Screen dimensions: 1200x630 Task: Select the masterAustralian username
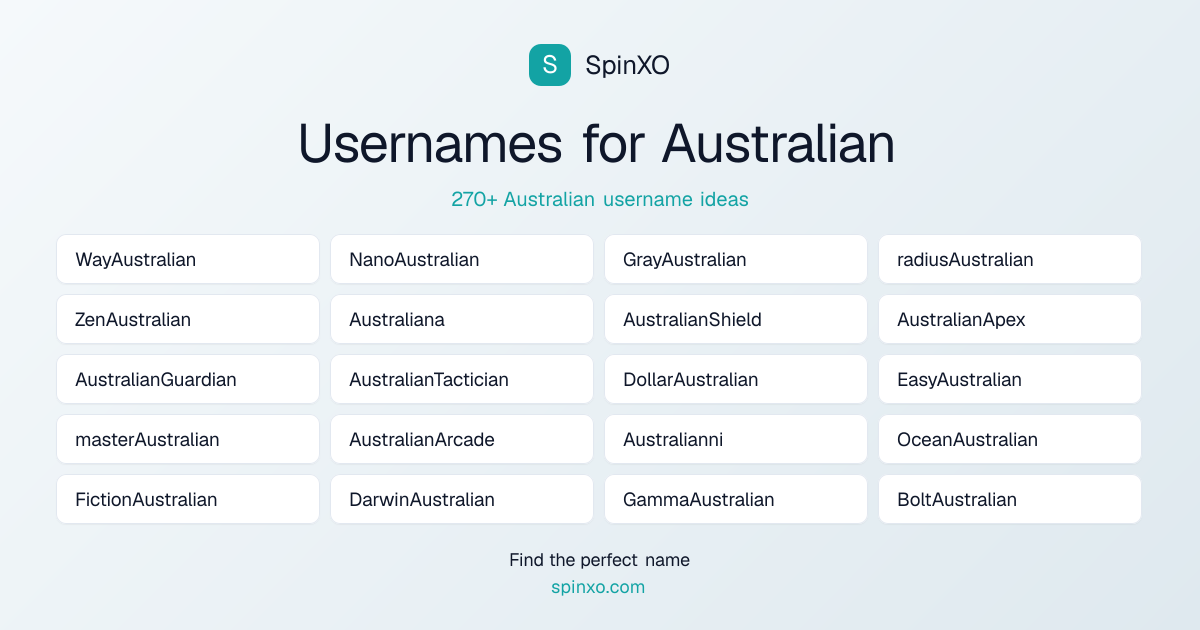pyautogui.click(x=188, y=439)
